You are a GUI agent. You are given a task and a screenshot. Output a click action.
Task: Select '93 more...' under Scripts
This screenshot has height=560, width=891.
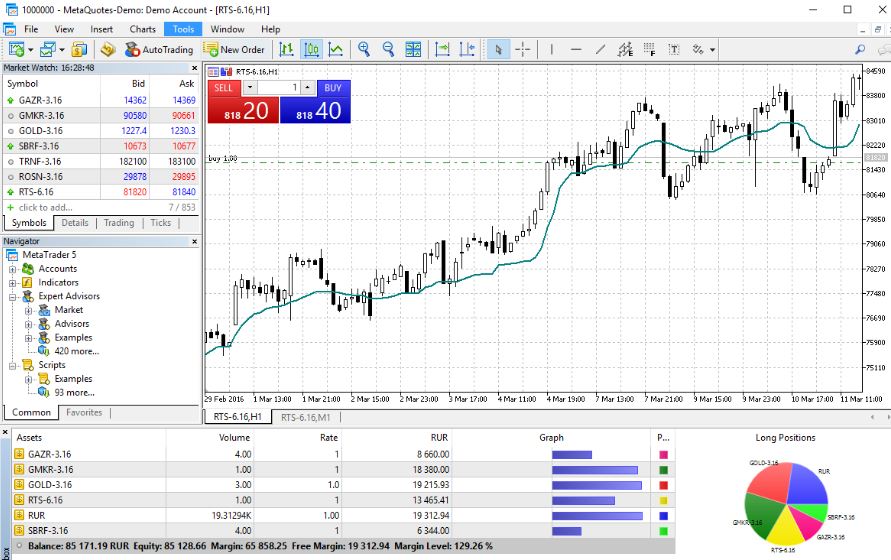74,393
